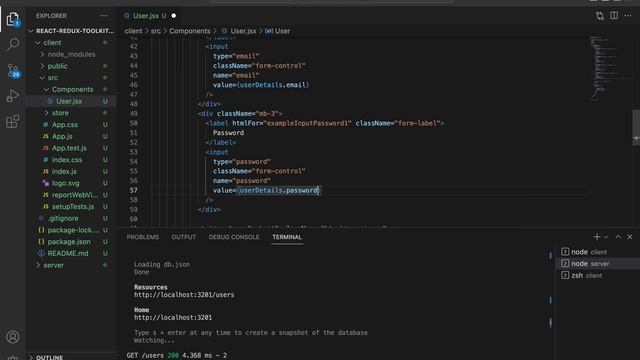Switch to the Output tab
The height and width of the screenshot is (360, 640).
(x=184, y=237)
